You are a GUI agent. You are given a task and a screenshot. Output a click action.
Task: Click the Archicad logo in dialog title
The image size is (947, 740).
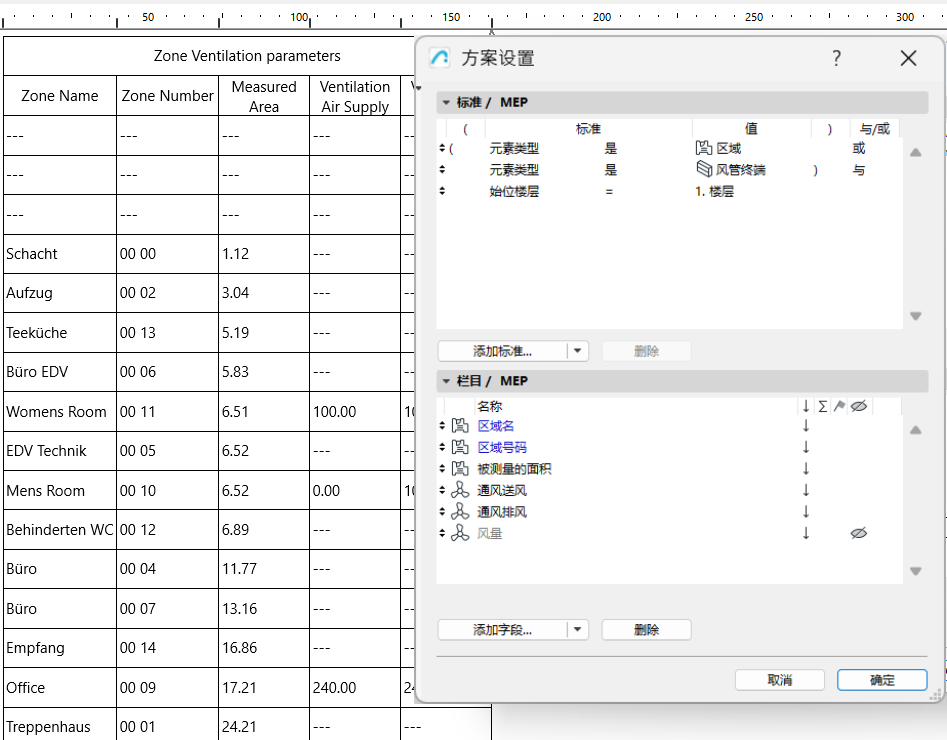coord(440,58)
